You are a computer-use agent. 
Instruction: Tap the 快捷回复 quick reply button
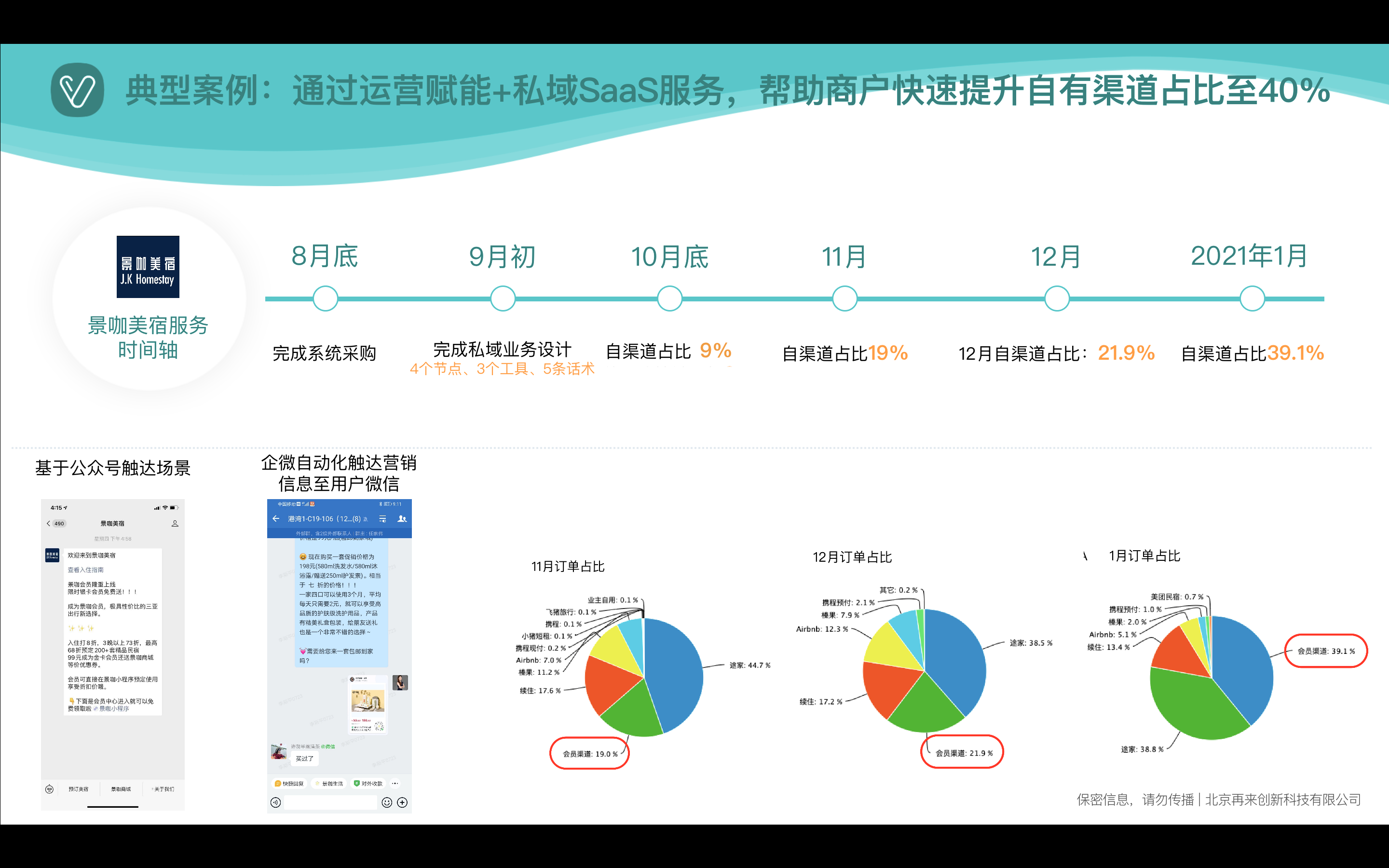coord(289,783)
